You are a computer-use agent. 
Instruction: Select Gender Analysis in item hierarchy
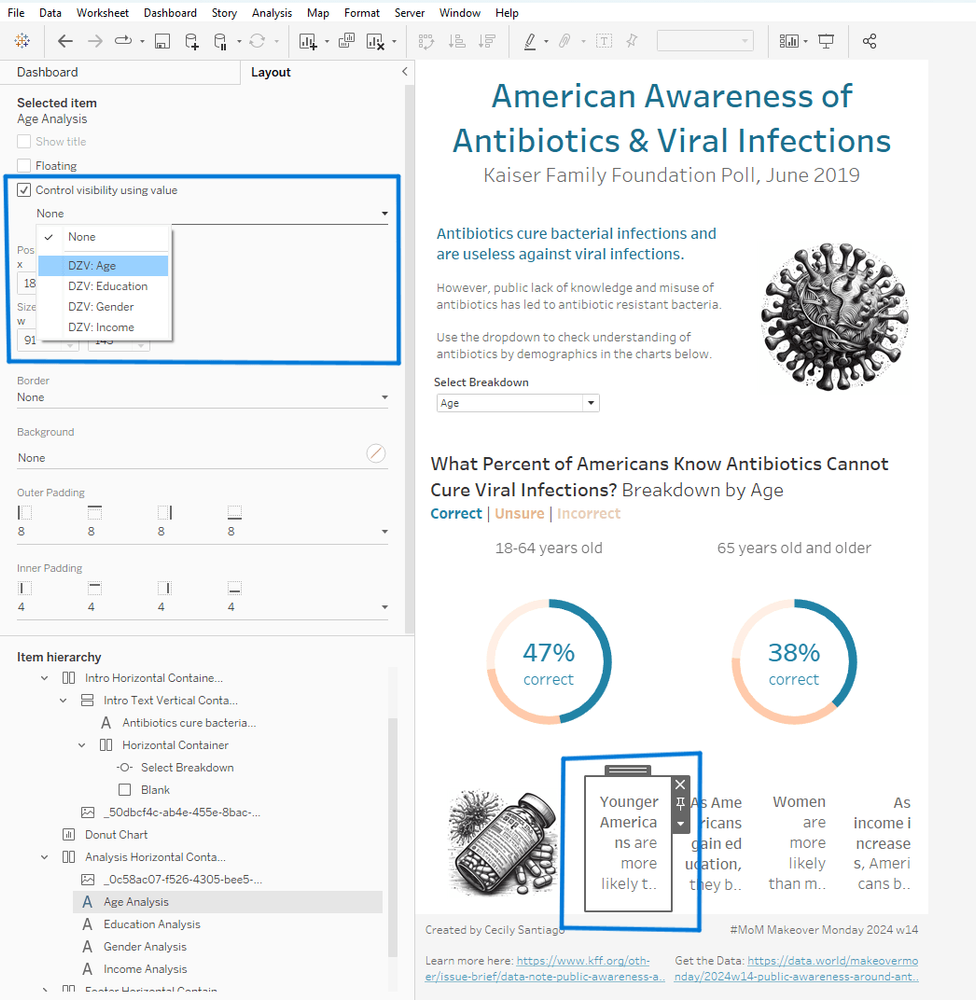pyautogui.click(x=145, y=946)
